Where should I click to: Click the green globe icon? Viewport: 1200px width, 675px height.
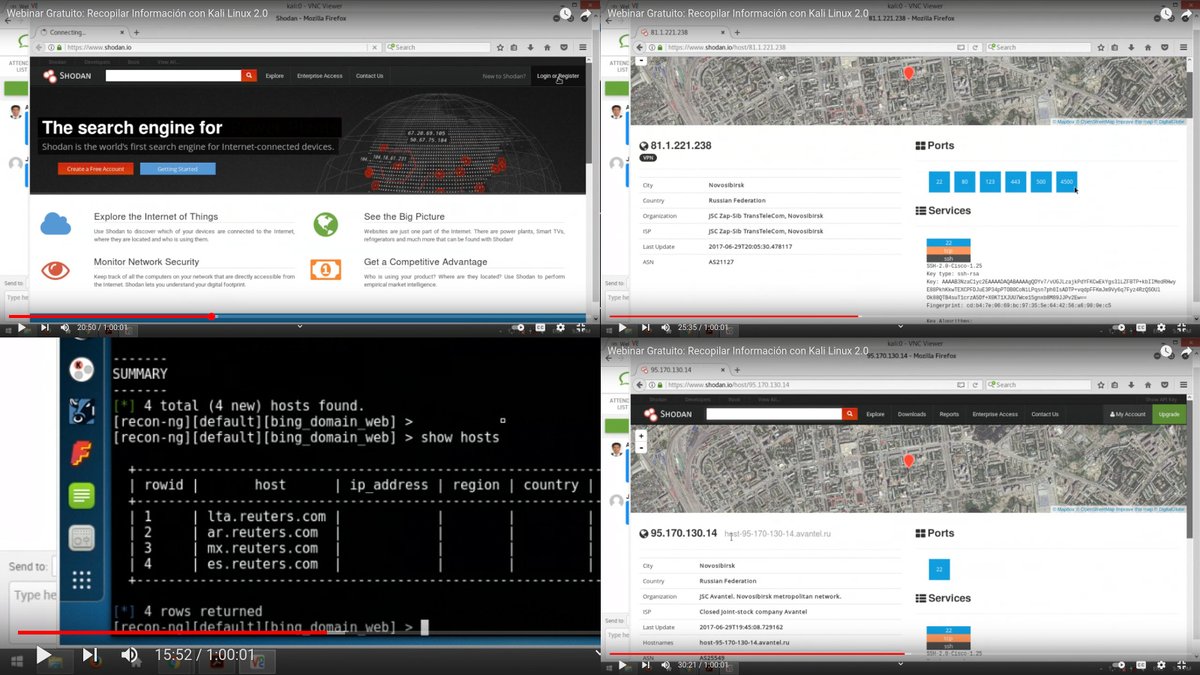pyautogui.click(x=325, y=224)
